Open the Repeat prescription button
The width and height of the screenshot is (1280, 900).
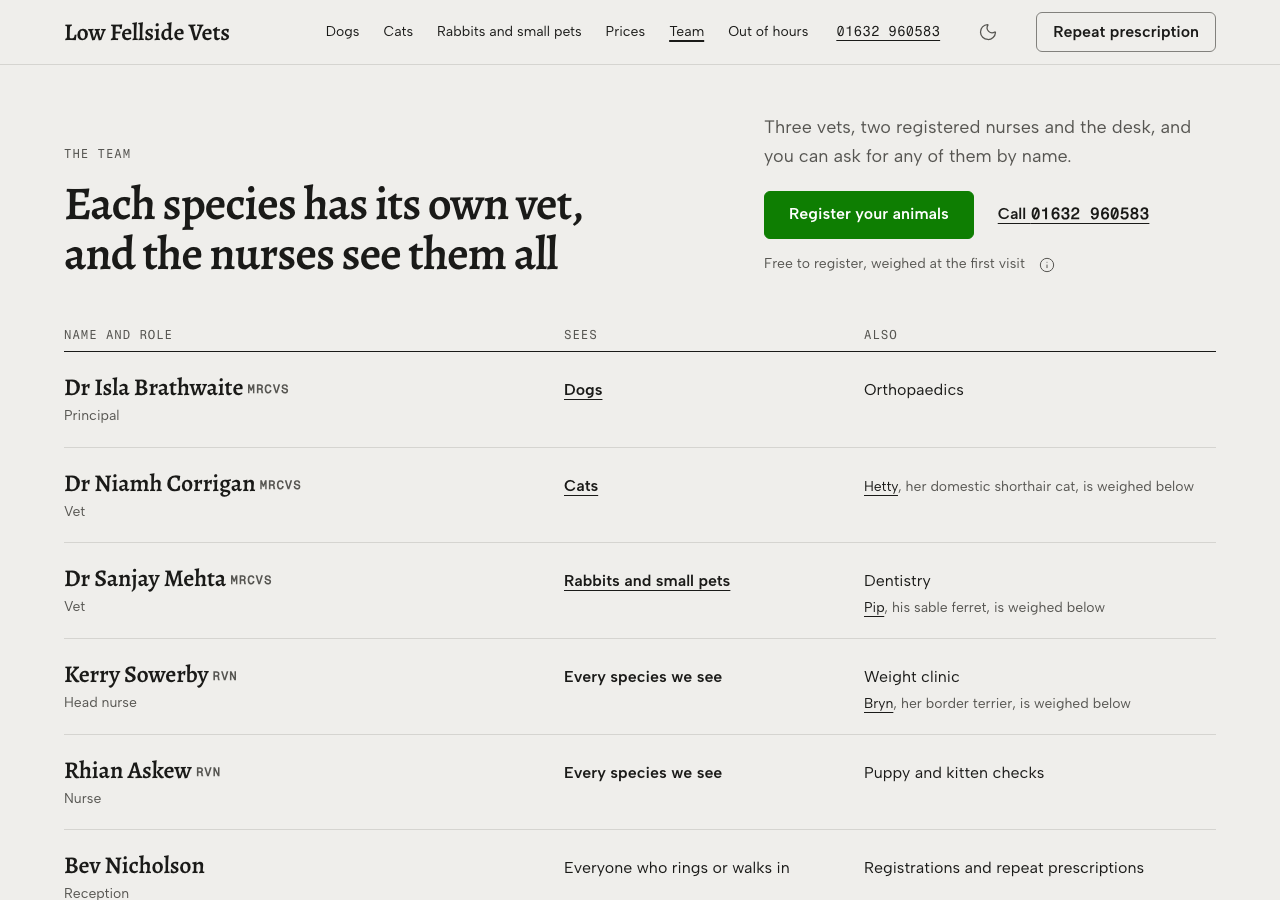[x=1126, y=32]
